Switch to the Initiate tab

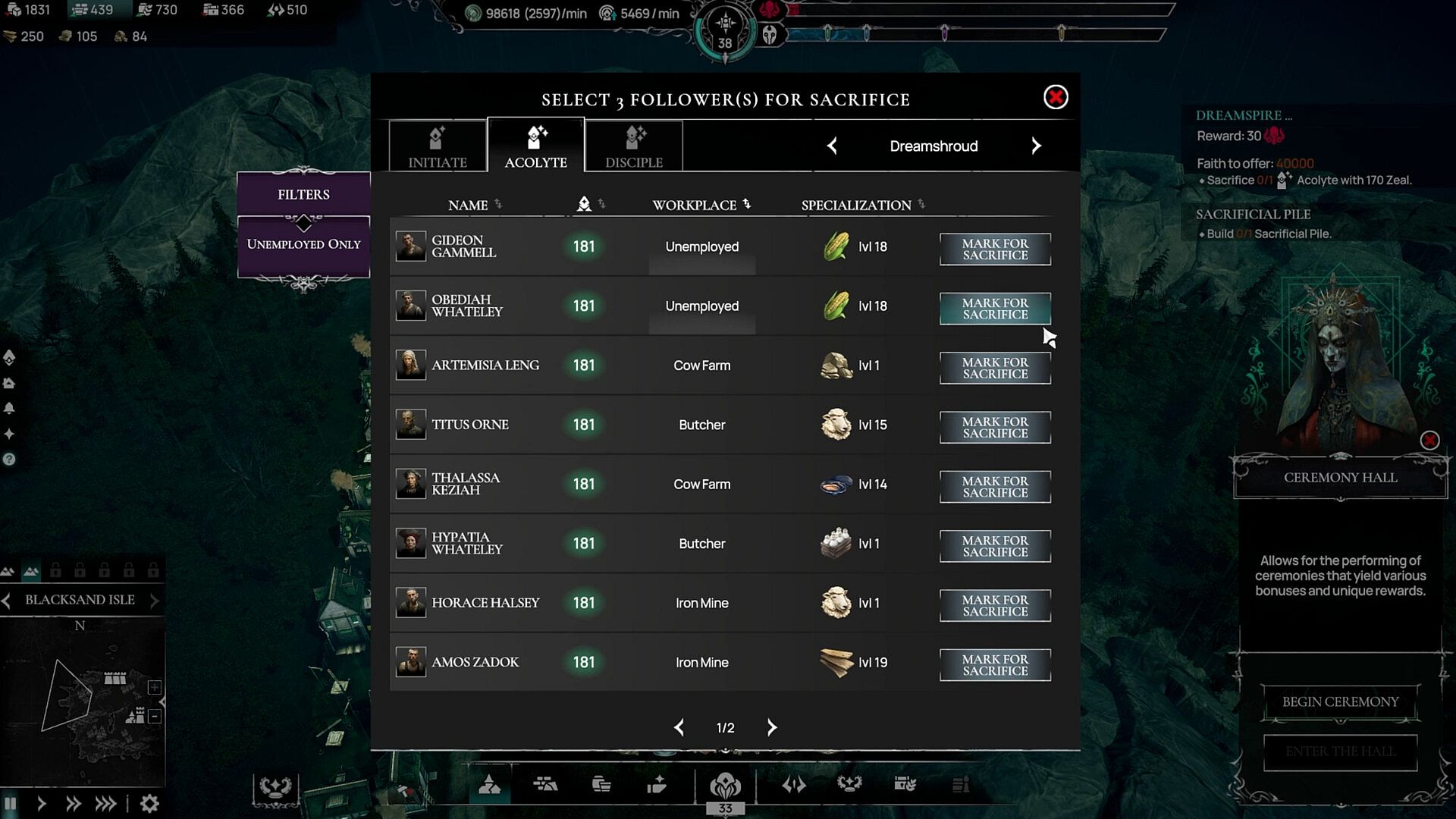coord(438,146)
